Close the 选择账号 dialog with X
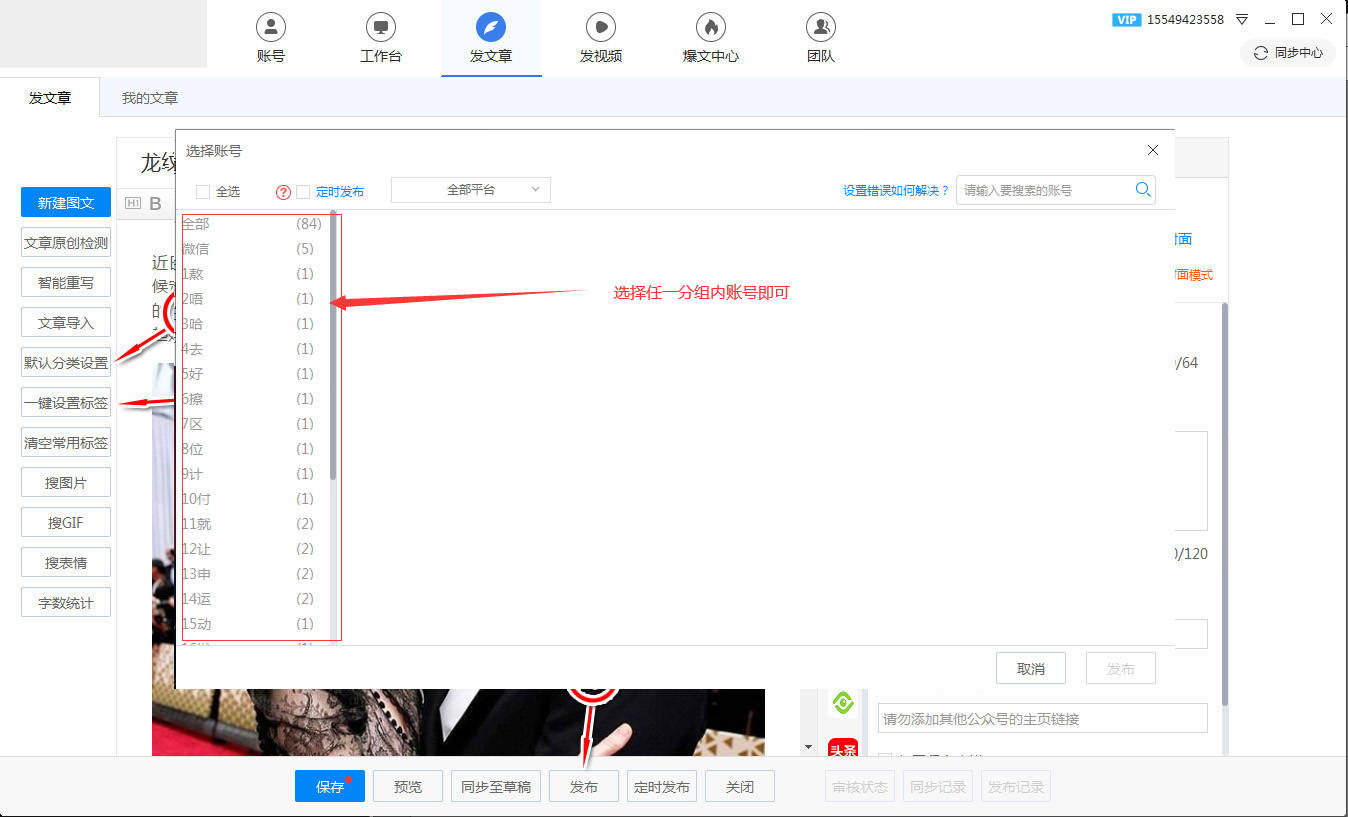The height and width of the screenshot is (817, 1348). (x=1153, y=150)
